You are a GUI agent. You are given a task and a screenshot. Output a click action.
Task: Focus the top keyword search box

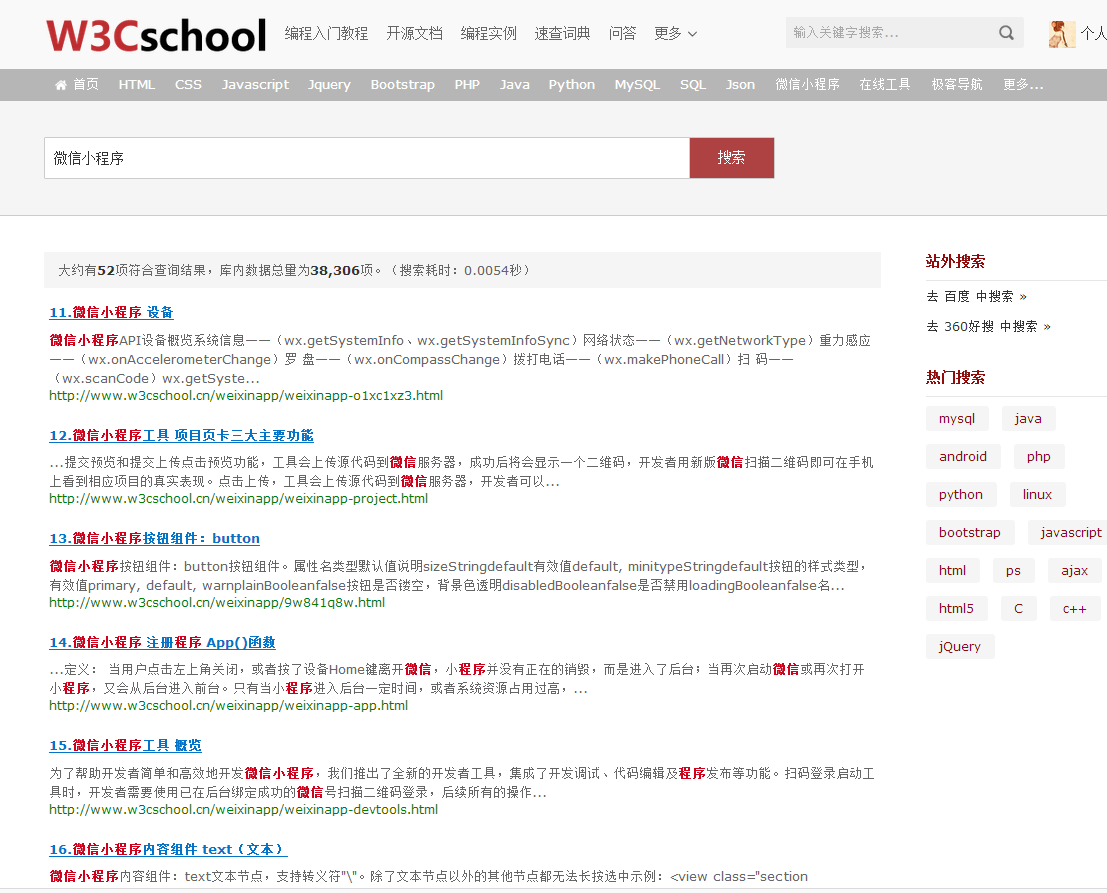tap(890, 33)
